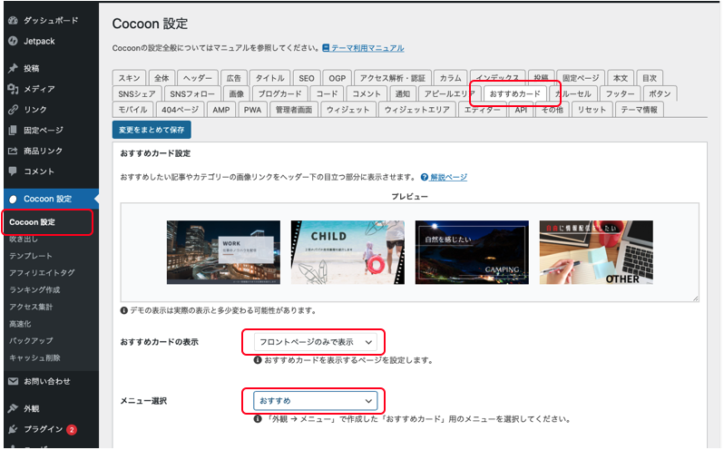Image resolution: width=724 pixels, height=450 pixels.
Task: Switch to the OGP tab
Action: tap(337, 78)
